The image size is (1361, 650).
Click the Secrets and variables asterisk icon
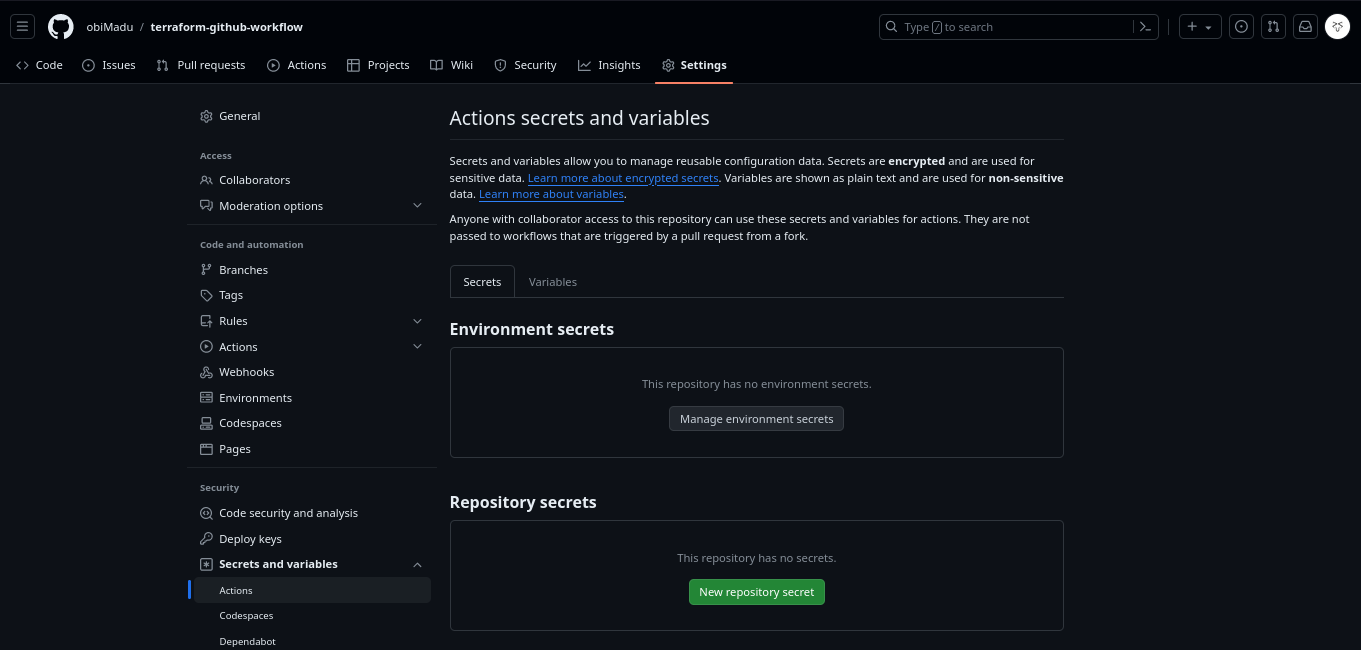point(207,564)
